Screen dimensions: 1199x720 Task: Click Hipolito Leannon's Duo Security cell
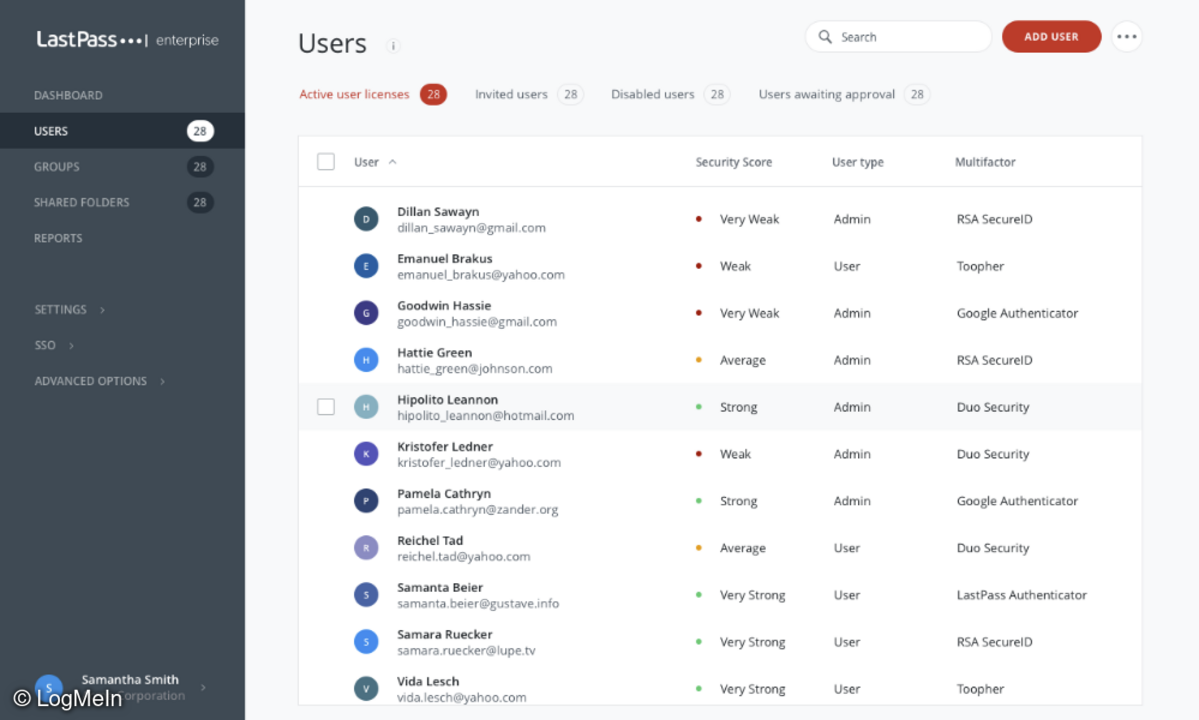[993, 407]
